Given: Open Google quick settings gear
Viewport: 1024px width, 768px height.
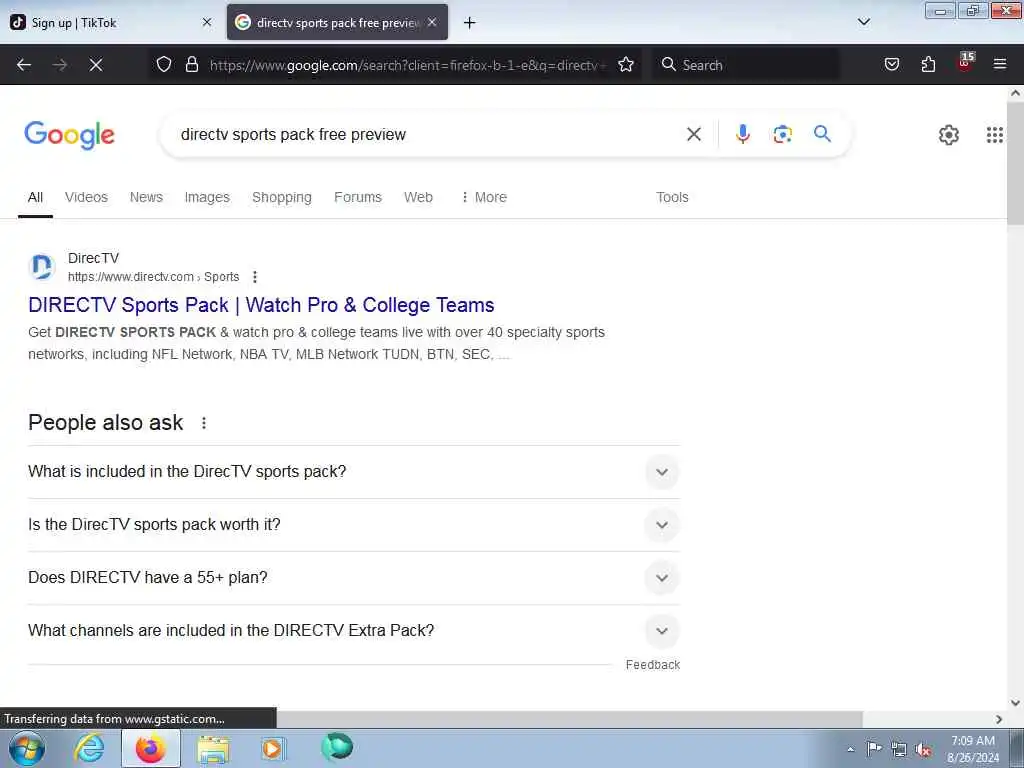Looking at the screenshot, I should [x=948, y=135].
